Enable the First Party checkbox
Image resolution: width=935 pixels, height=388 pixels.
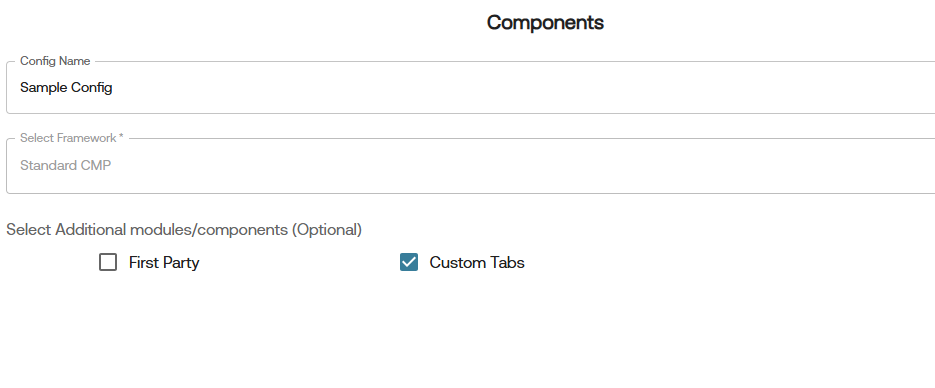coord(108,262)
